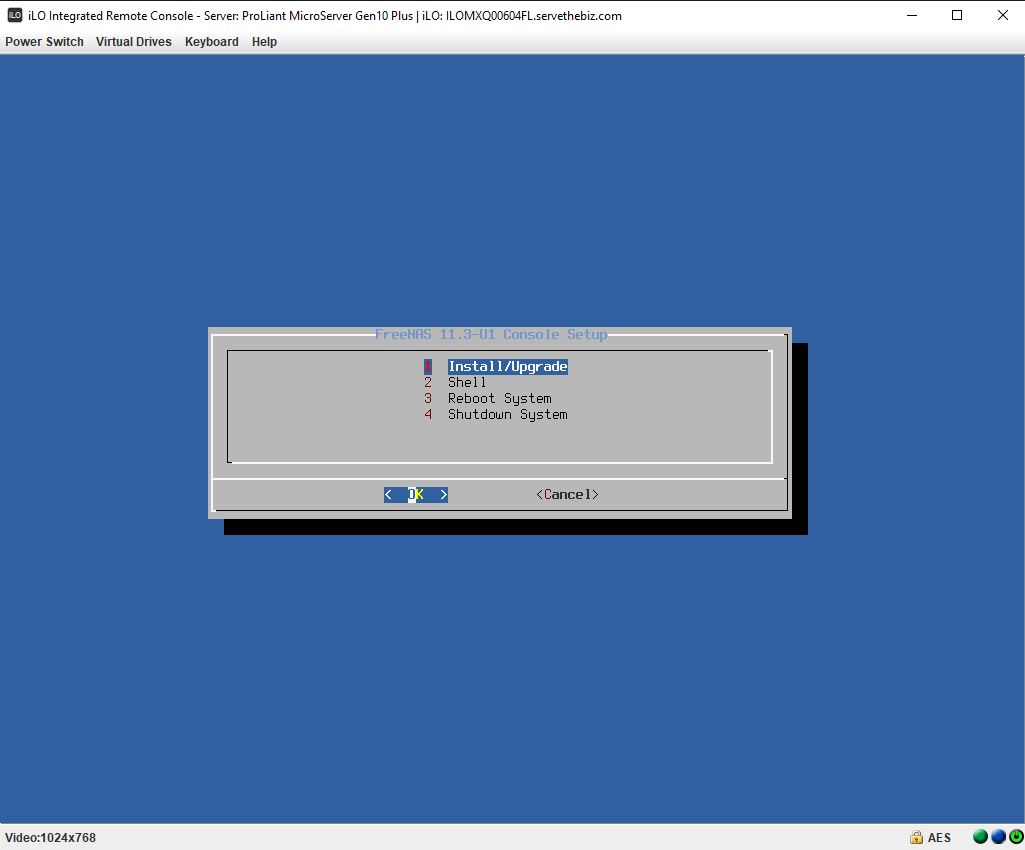Click the number 4 hotkey beside Shutdown System
Viewport: 1025px width, 850px height.
(x=428, y=415)
